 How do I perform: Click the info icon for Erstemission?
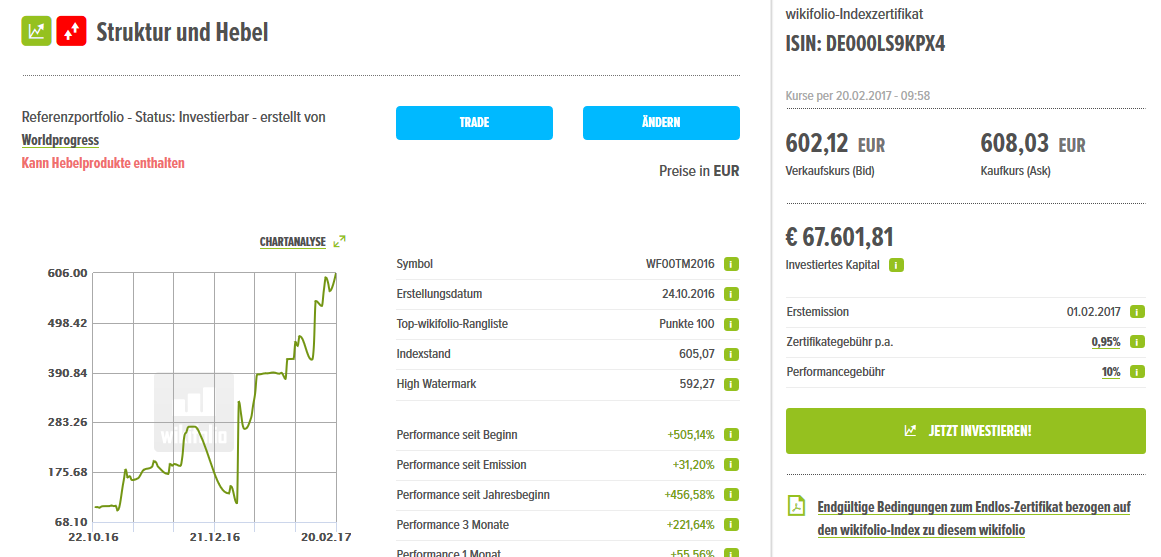click(x=1137, y=312)
